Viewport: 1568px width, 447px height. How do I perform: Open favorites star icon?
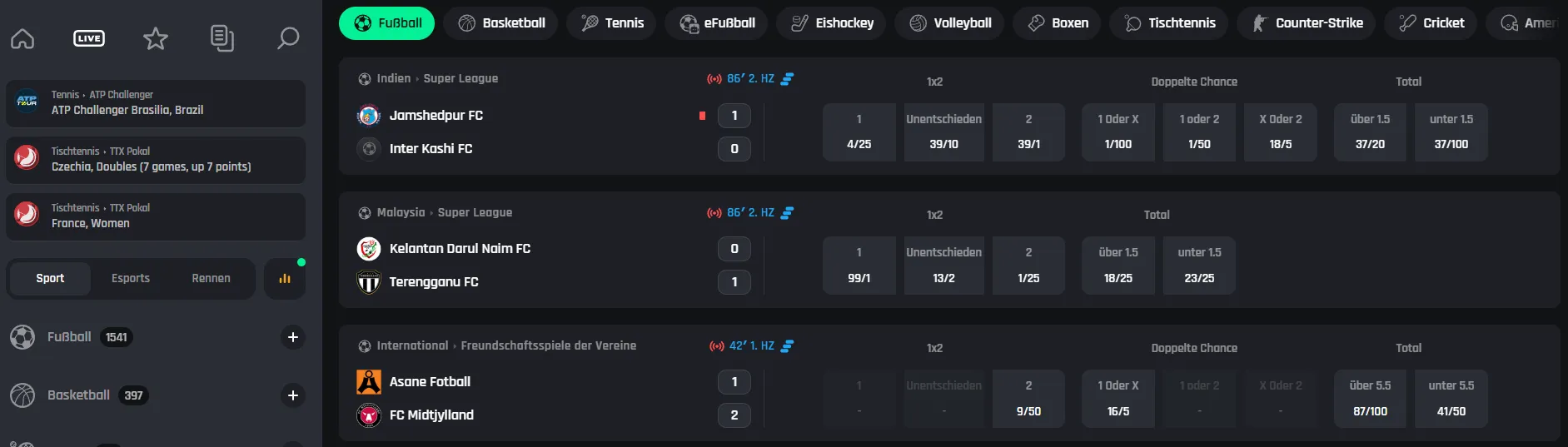(x=156, y=38)
